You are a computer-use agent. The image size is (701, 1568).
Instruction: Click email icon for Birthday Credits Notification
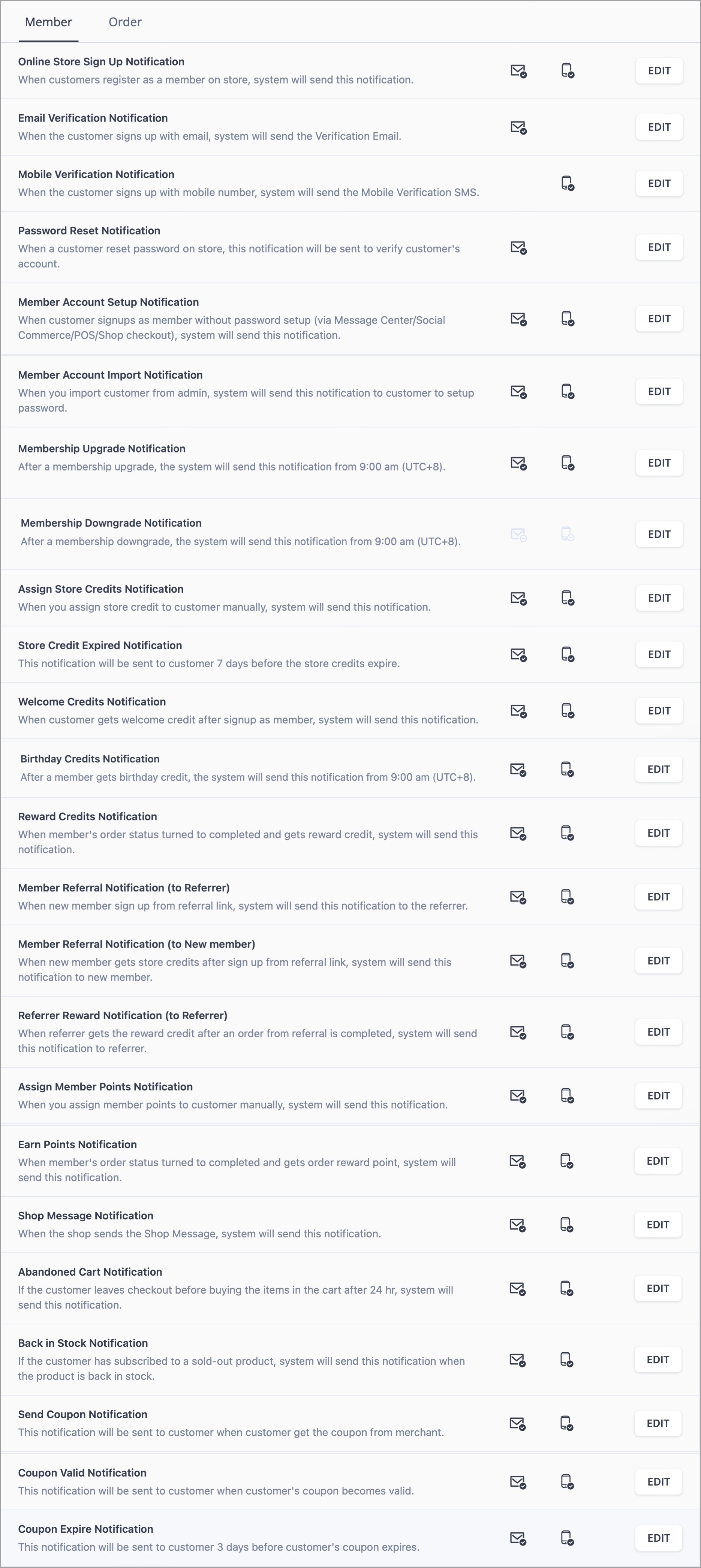click(518, 770)
